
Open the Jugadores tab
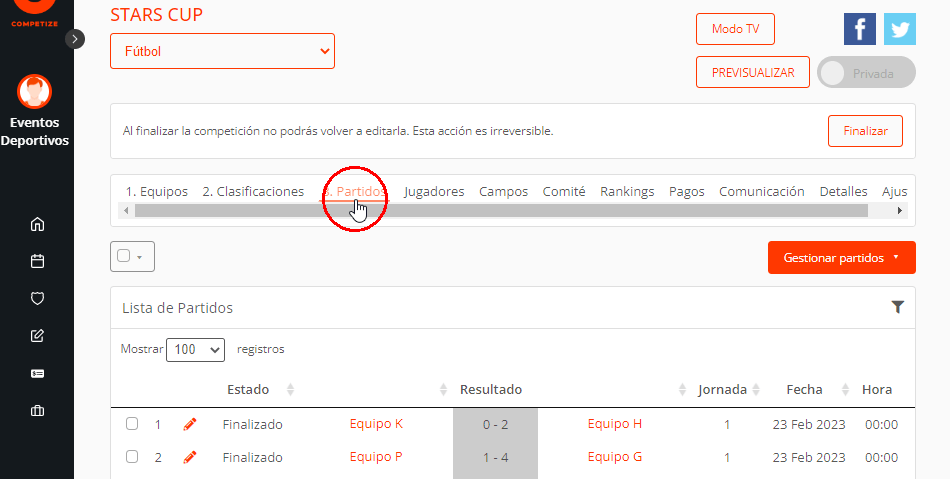point(434,191)
